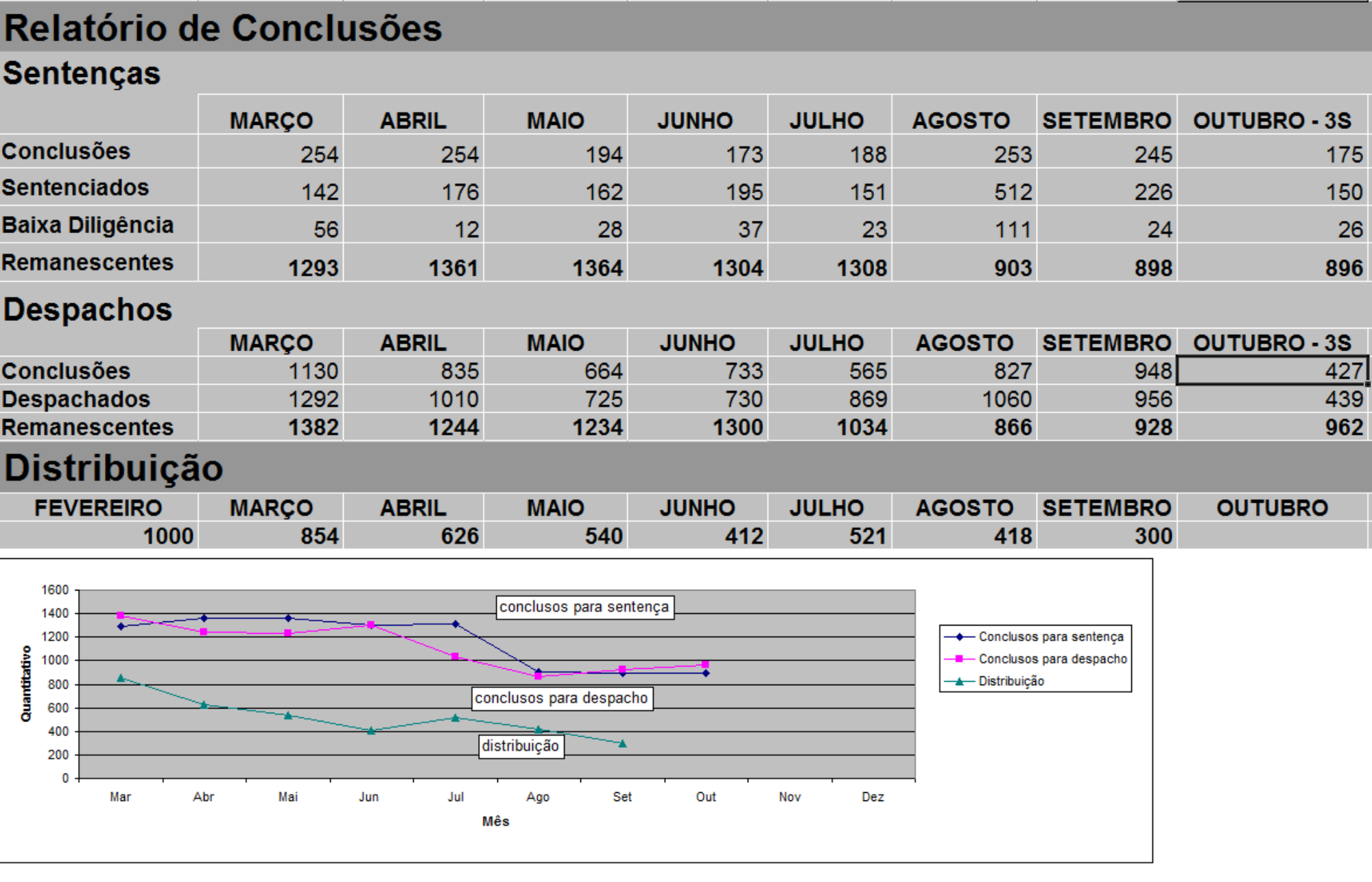Screen dimensions: 1372x882
Task: Select the Mês horizontal axis title
Action: [x=495, y=822]
